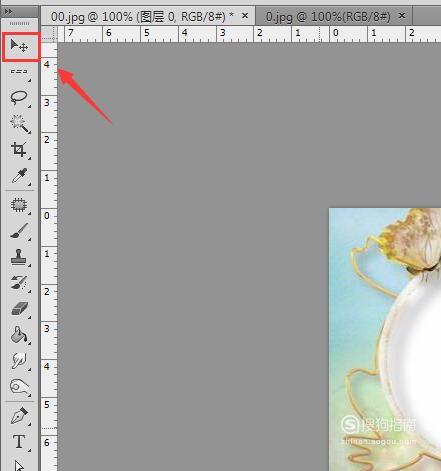Screen dimensions: 441x471
Task: Close the 0.jpg document tab
Action: [402, 15]
